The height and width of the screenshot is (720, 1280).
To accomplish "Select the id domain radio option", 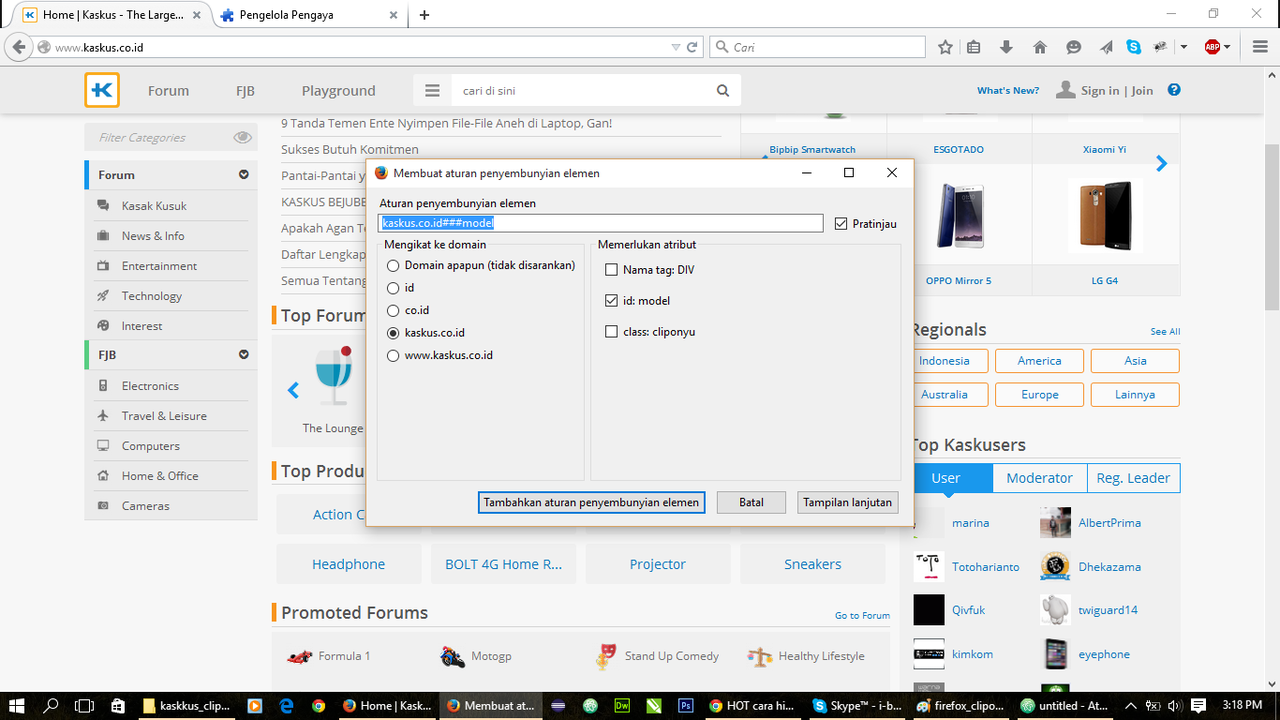I will pyautogui.click(x=393, y=288).
